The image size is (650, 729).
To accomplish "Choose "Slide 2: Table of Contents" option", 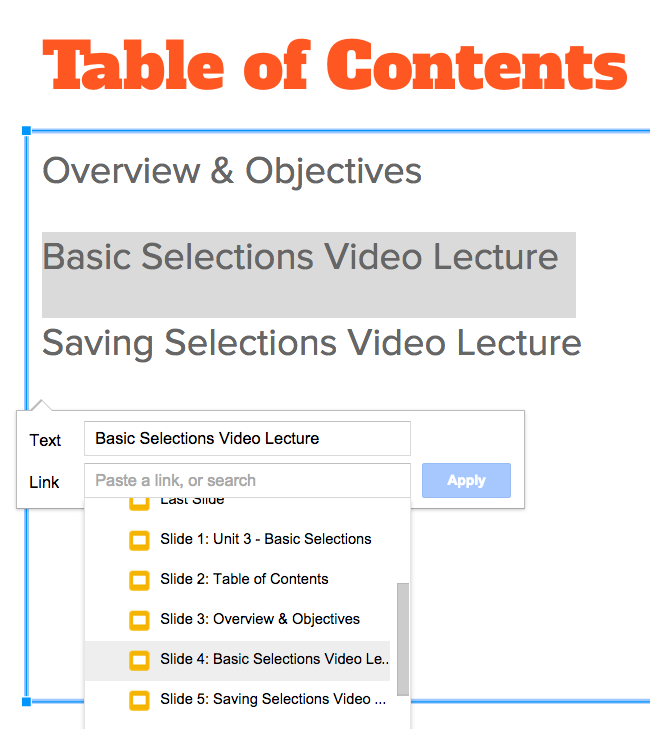I will click(244, 579).
